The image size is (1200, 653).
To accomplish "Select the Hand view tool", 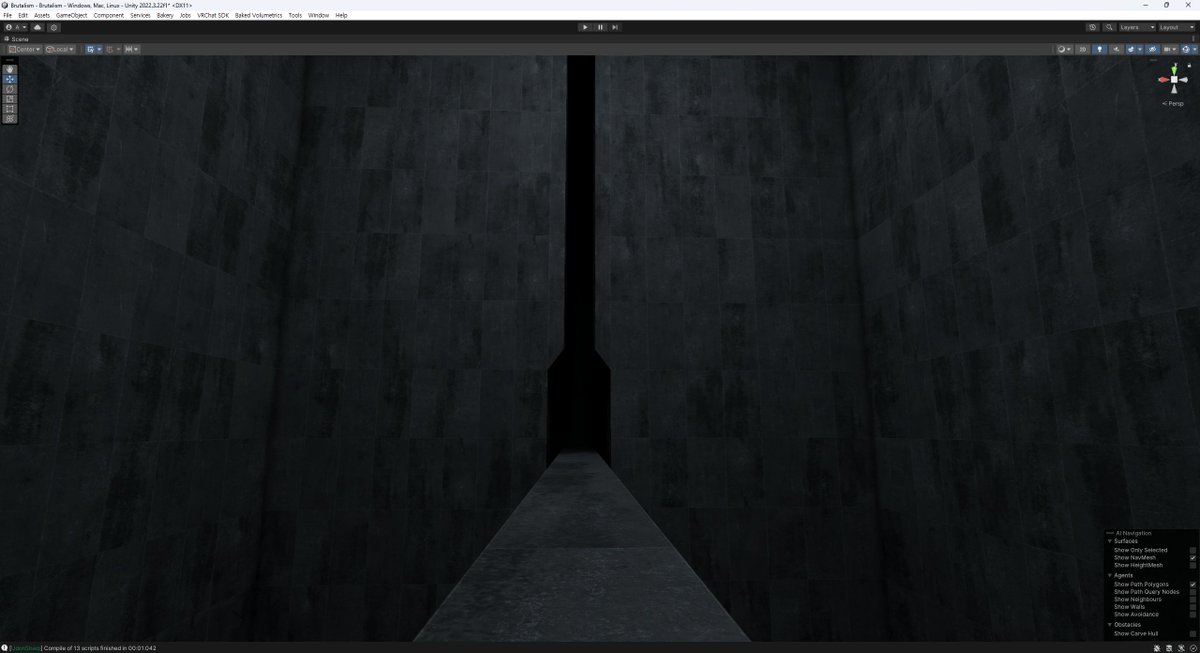I will 10,69.
